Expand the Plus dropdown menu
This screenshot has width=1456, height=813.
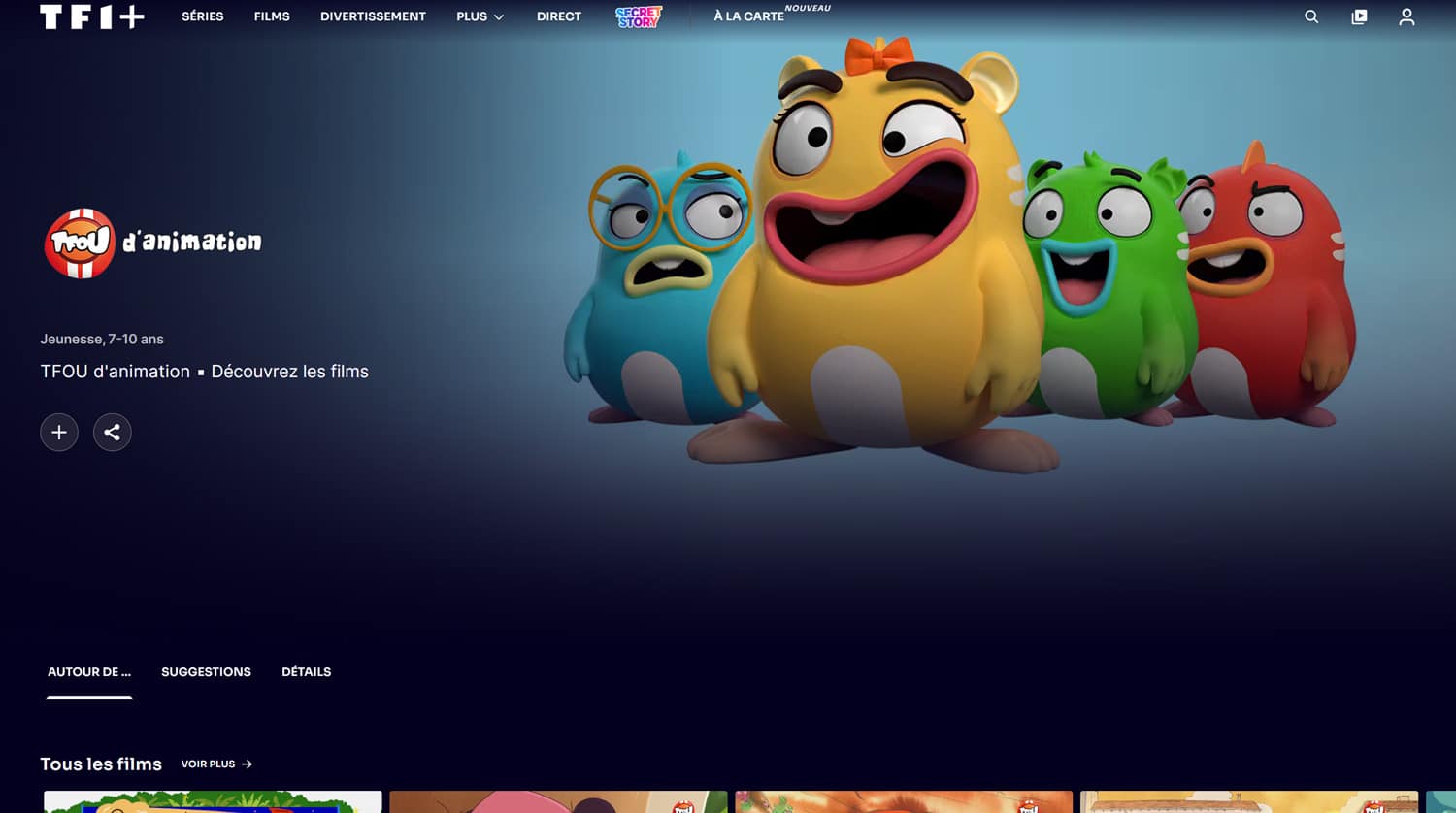[480, 16]
